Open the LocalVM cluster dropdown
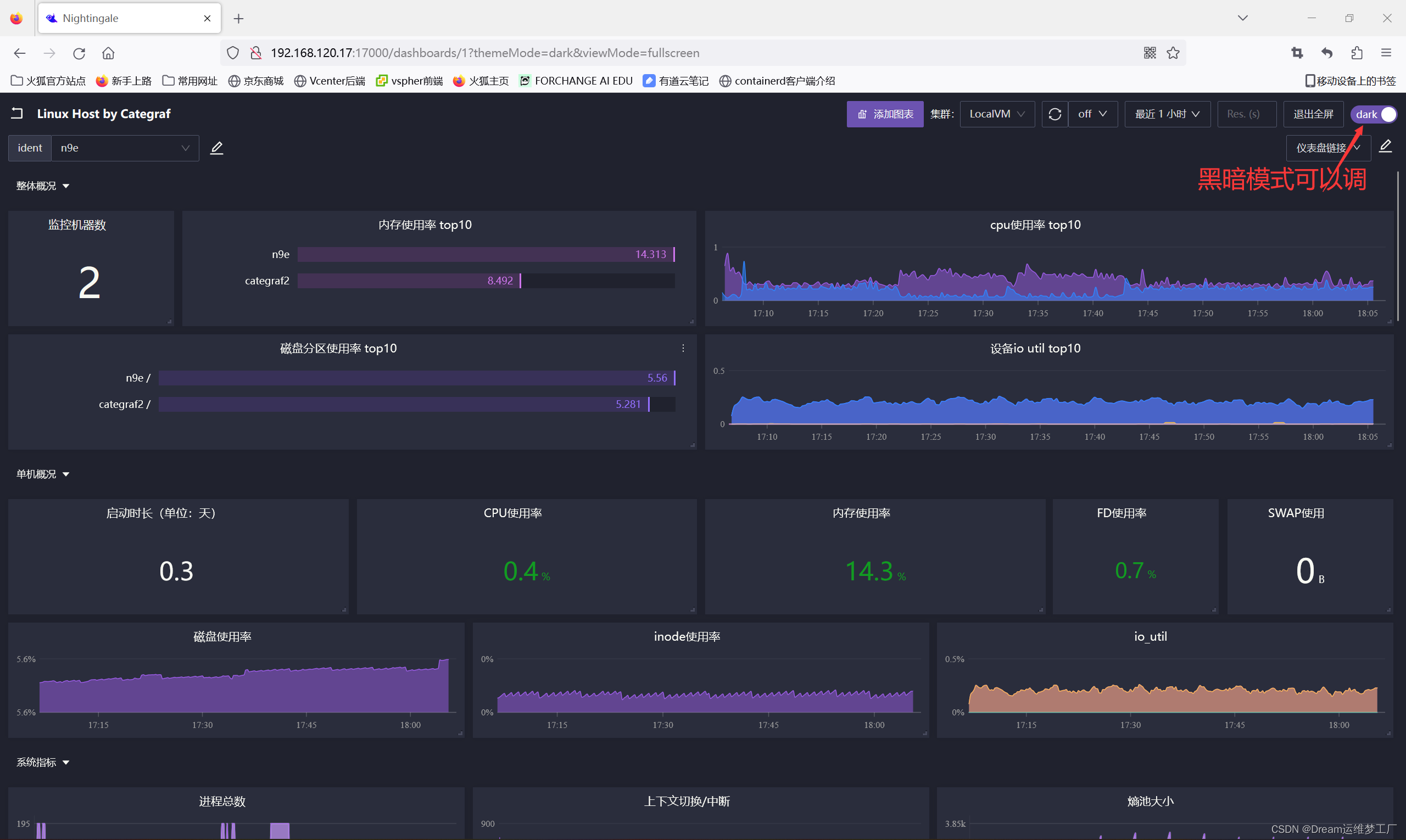This screenshot has width=1406, height=840. click(997, 114)
